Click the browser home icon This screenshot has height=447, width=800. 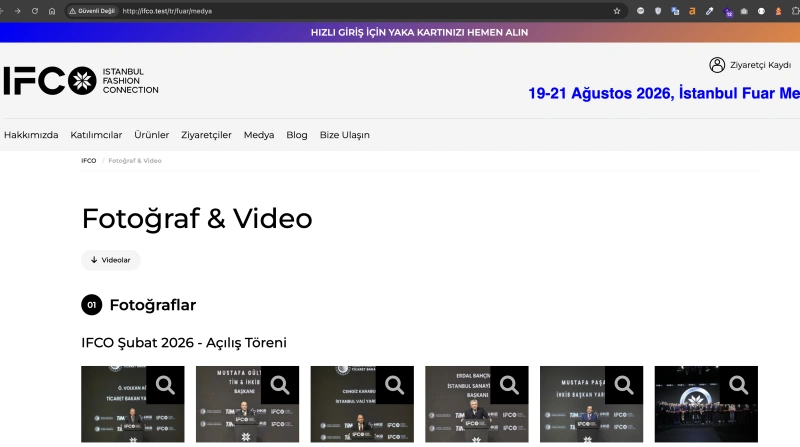click(52, 11)
